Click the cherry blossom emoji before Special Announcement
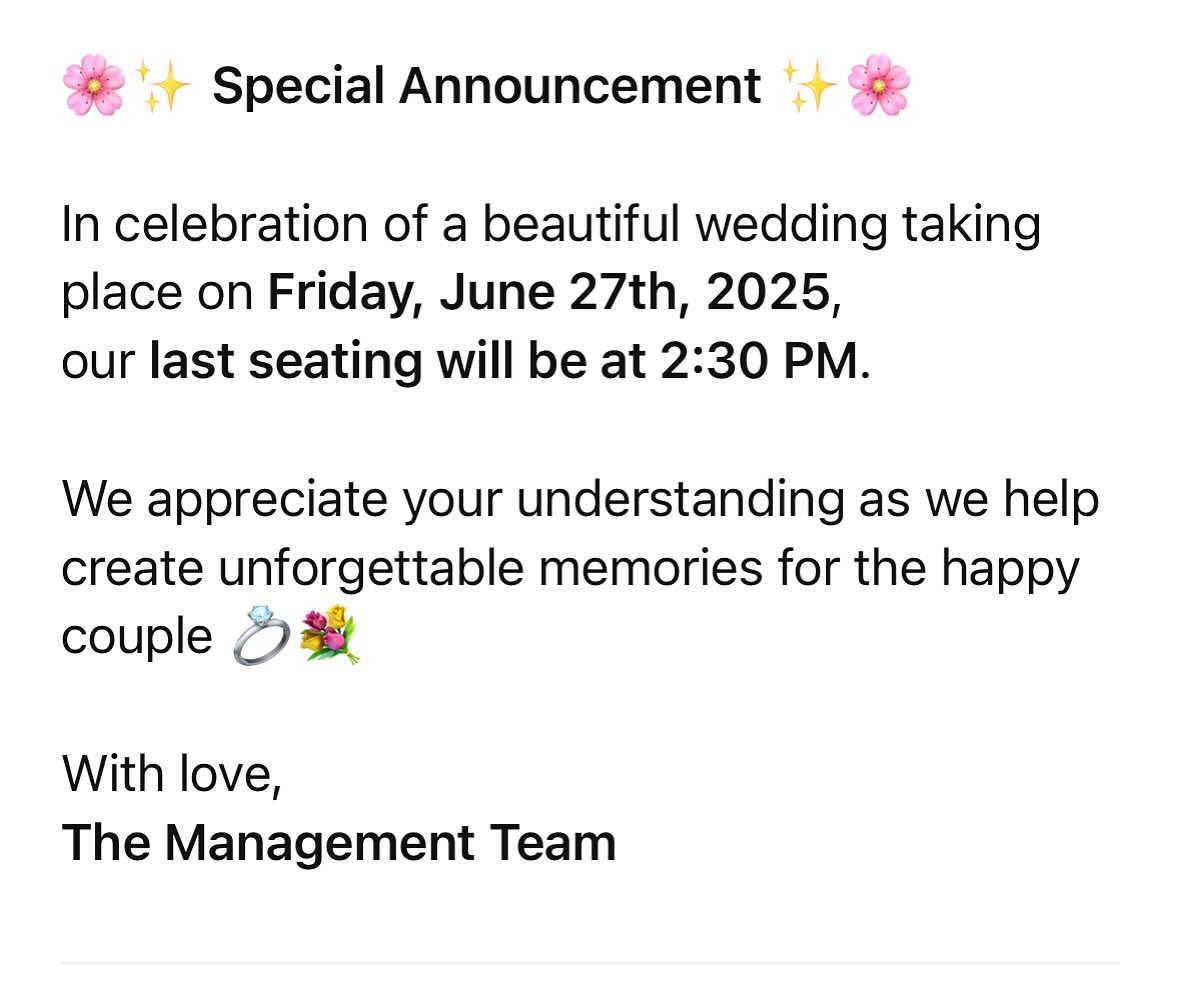The width and height of the screenshot is (1179, 990). point(93,85)
